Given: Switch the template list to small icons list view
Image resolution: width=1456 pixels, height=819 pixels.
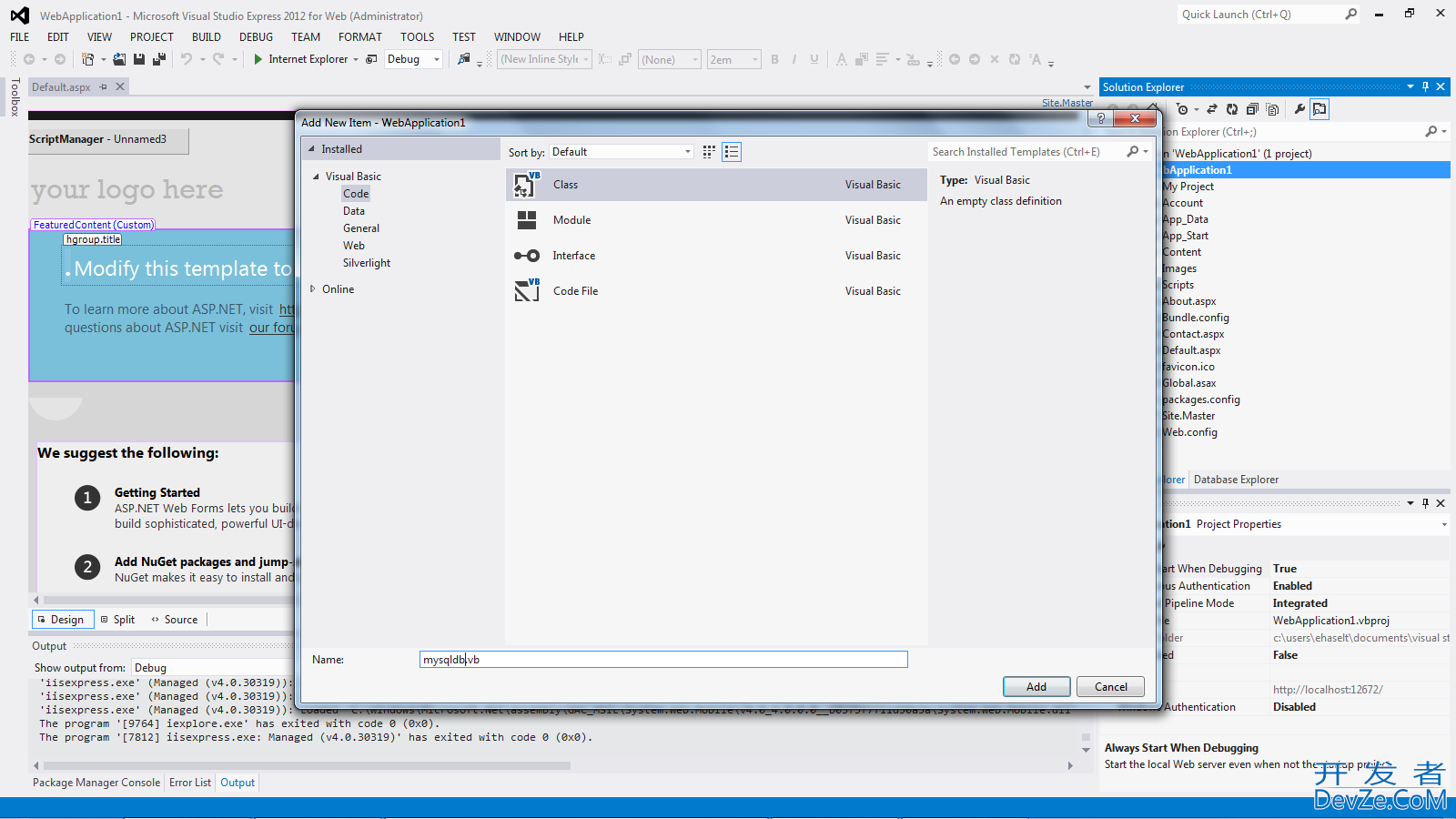Looking at the screenshot, I should [x=732, y=152].
